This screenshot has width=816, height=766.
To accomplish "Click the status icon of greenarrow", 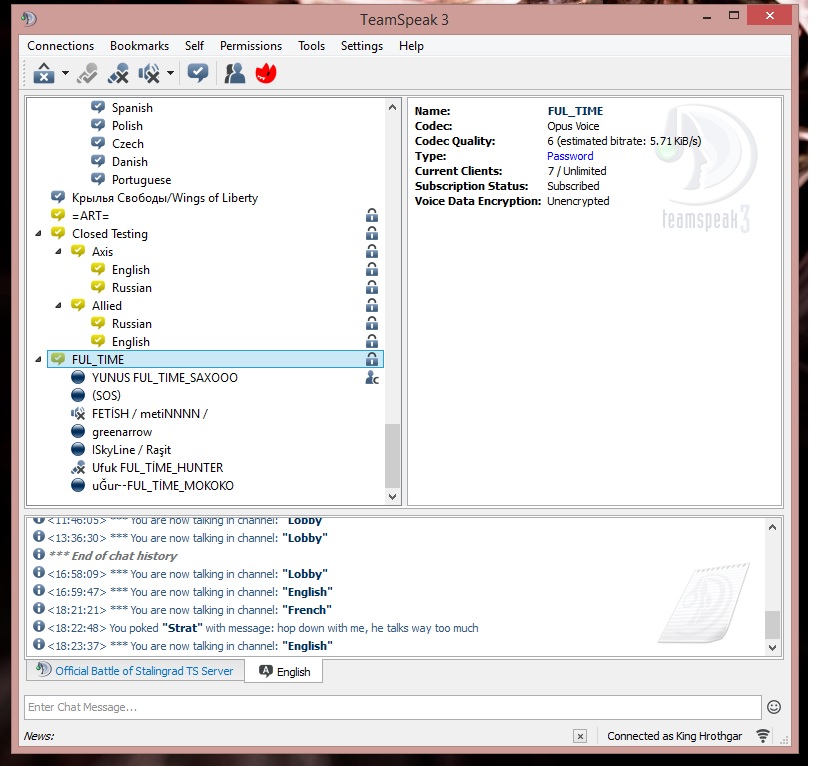I will 78,431.
